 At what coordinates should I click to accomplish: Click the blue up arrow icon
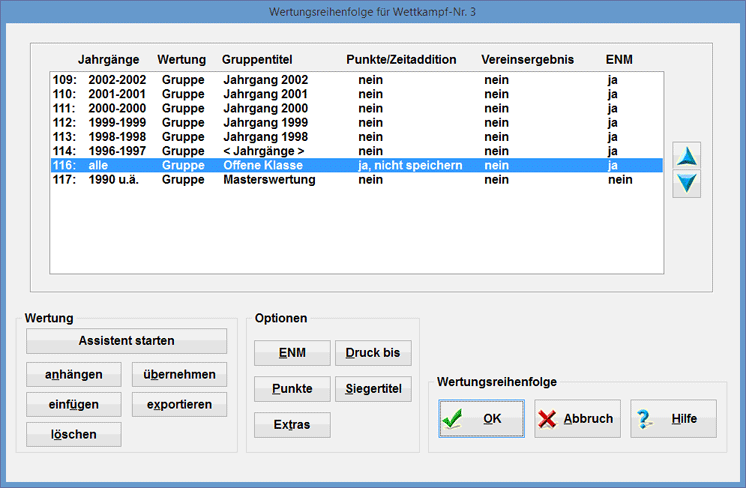pyautogui.click(x=687, y=155)
